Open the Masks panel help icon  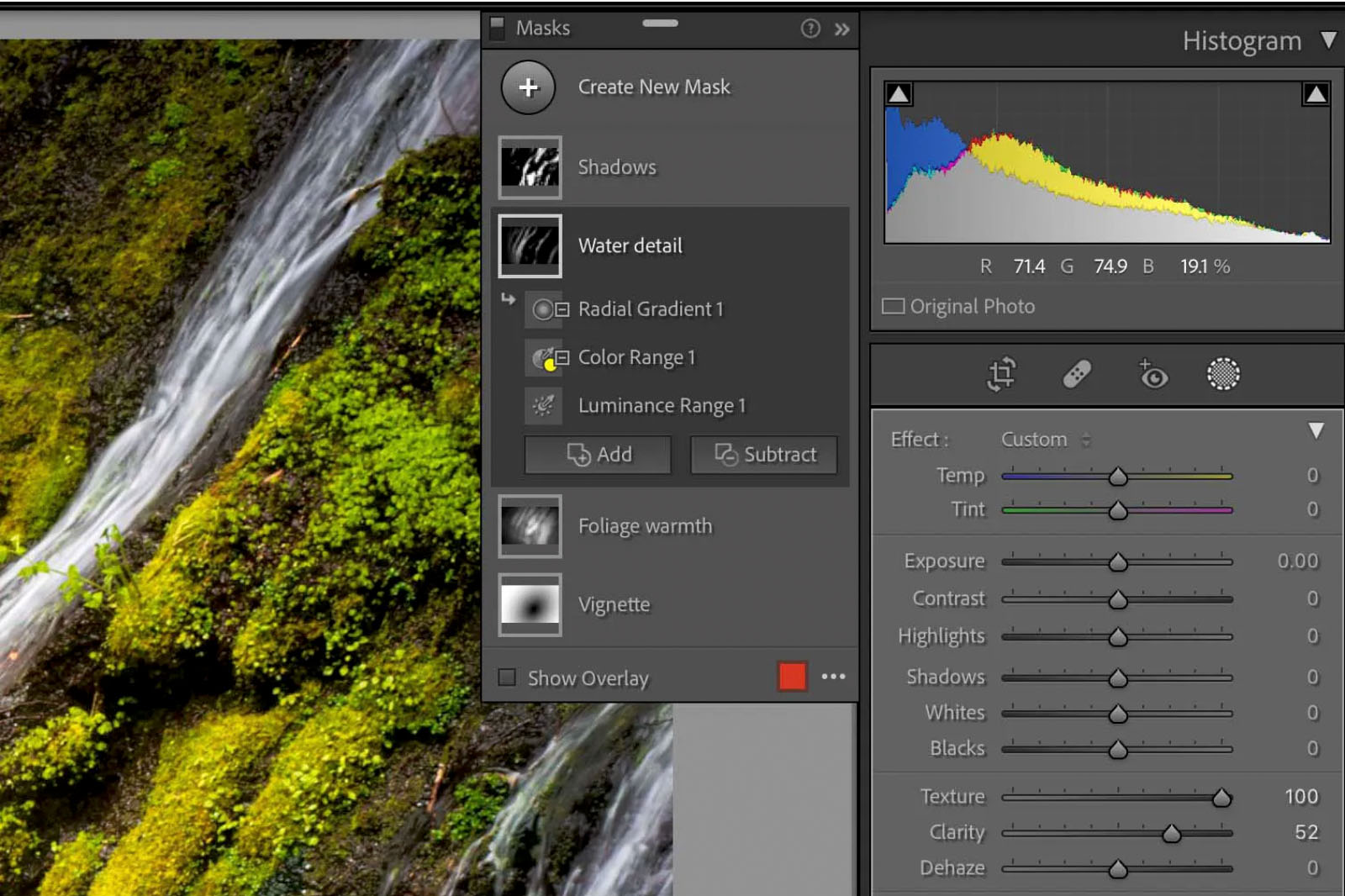(x=810, y=28)
